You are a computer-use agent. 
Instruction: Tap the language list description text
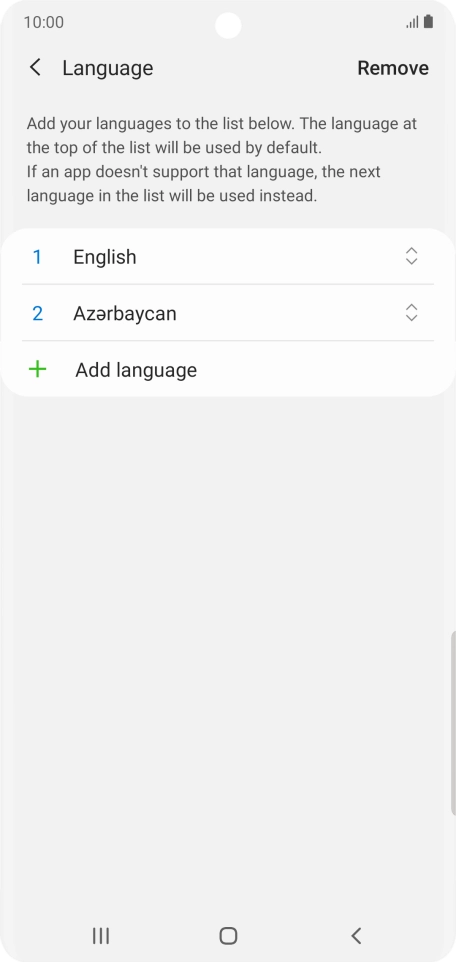pos(222,160)
